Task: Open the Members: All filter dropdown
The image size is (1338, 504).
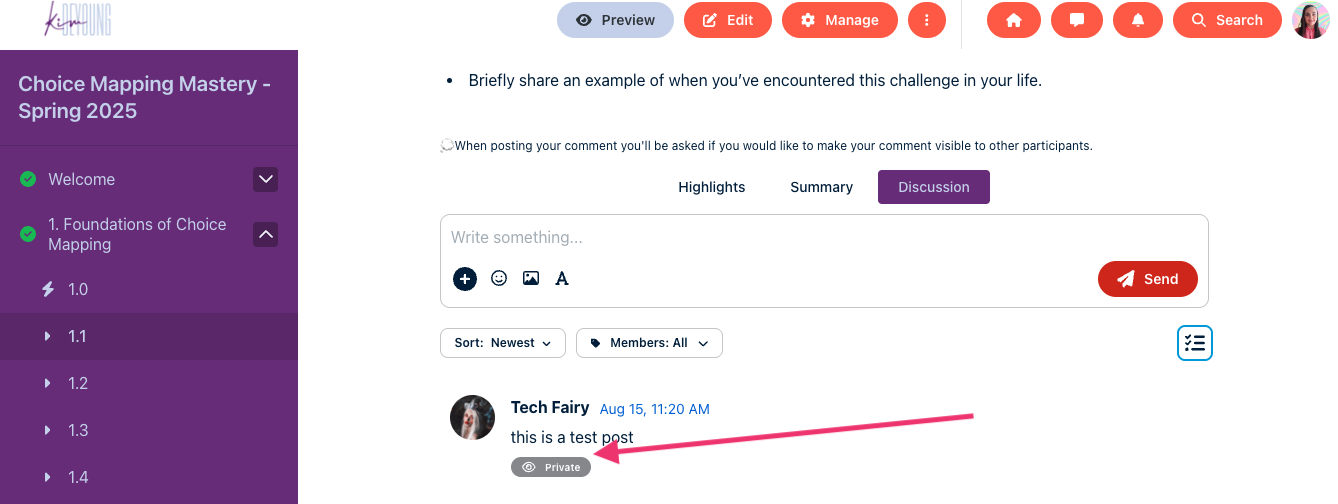Action: (649, 343)
